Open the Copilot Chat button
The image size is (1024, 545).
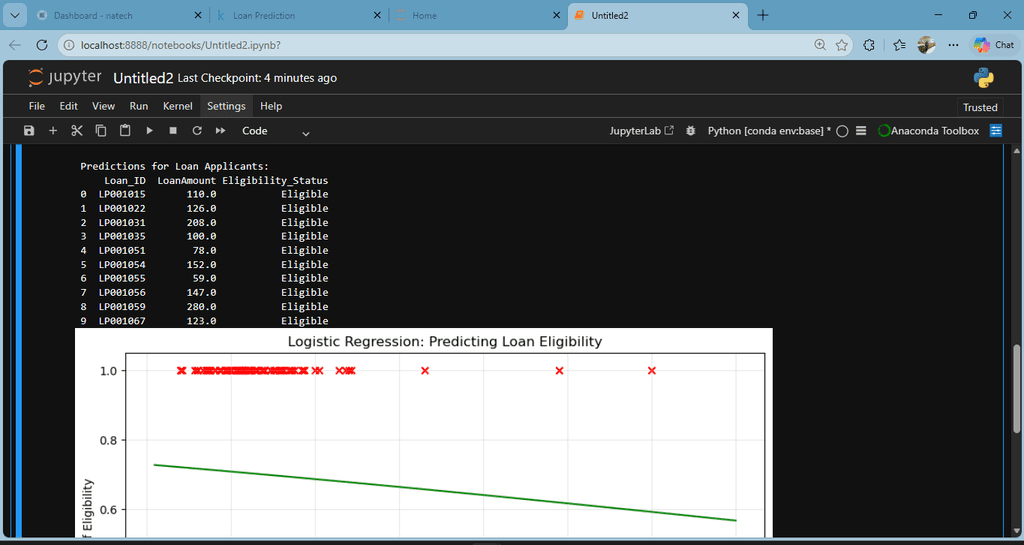994,45
